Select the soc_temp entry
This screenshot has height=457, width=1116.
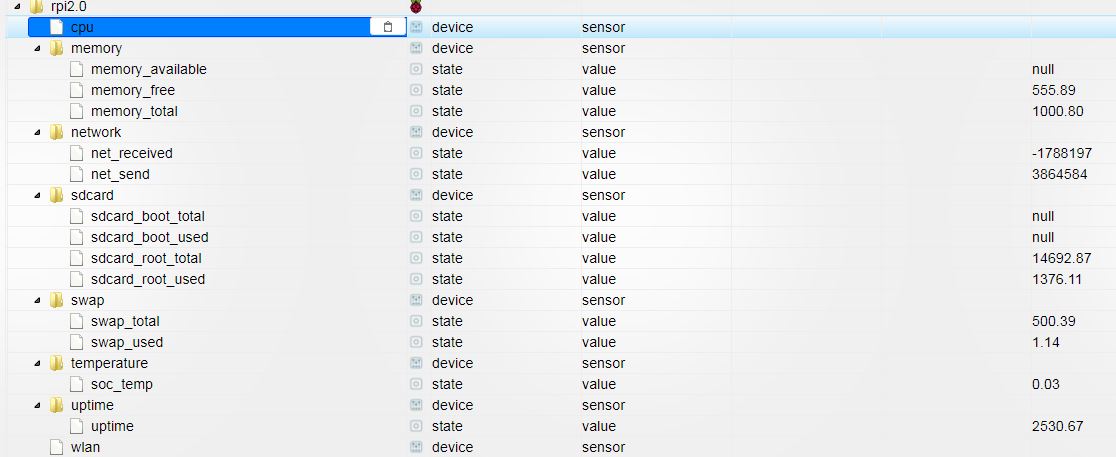pyautogui.click(x=122, y=385)
